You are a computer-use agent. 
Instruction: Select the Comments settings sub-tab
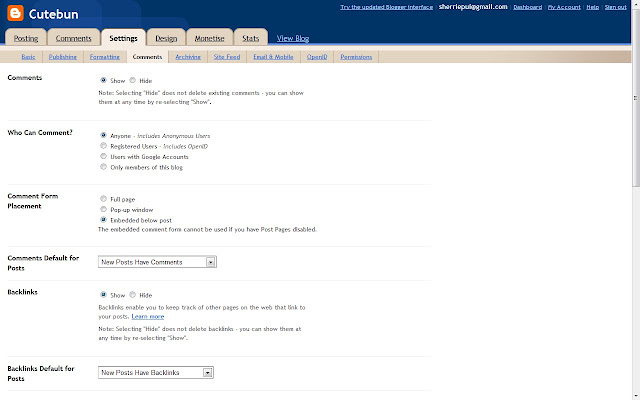pyautogui.click(x=147, y=57)
